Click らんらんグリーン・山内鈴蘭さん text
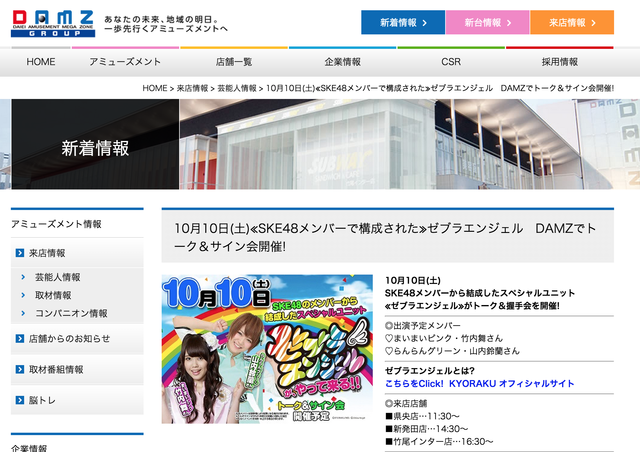Image resolution: width=640 pixels, height=452 pixels. (452, 351)
